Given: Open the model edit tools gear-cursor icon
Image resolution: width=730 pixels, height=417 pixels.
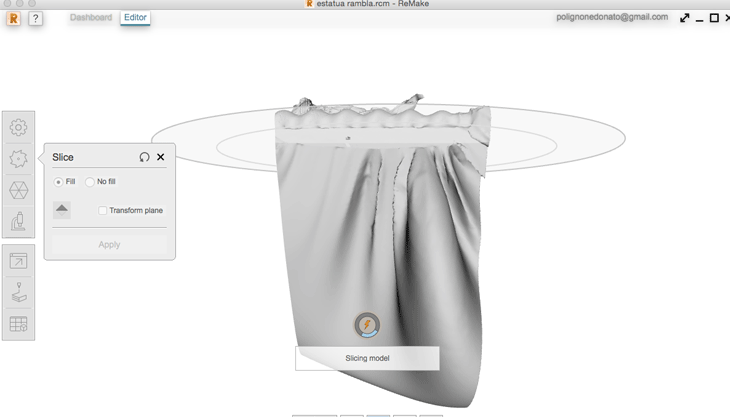Looking at the screenshot, I should click(x=19, y=159).
